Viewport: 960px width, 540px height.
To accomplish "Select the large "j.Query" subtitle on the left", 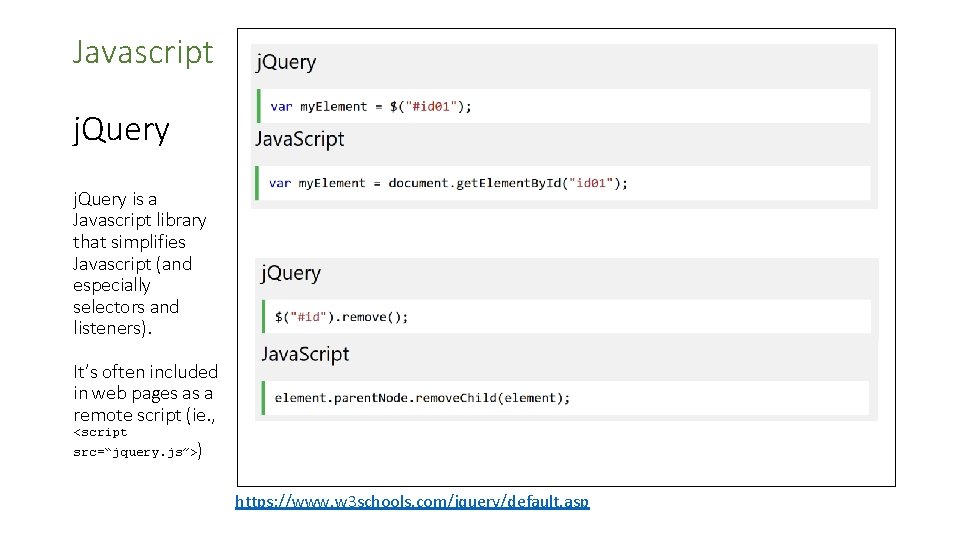I will (x=121, y=129).
